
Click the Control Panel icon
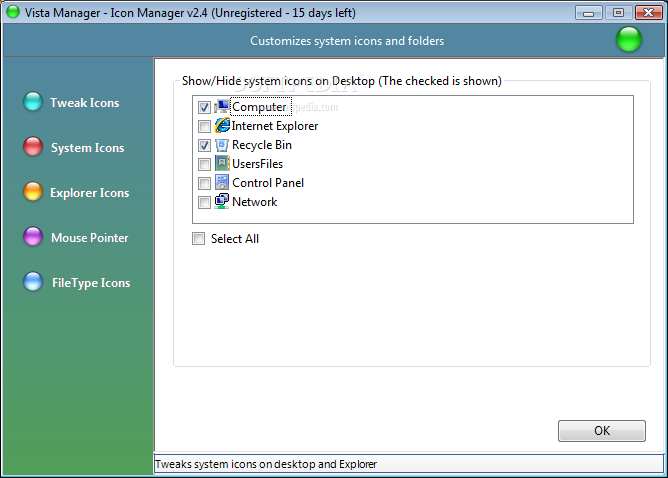222,182
